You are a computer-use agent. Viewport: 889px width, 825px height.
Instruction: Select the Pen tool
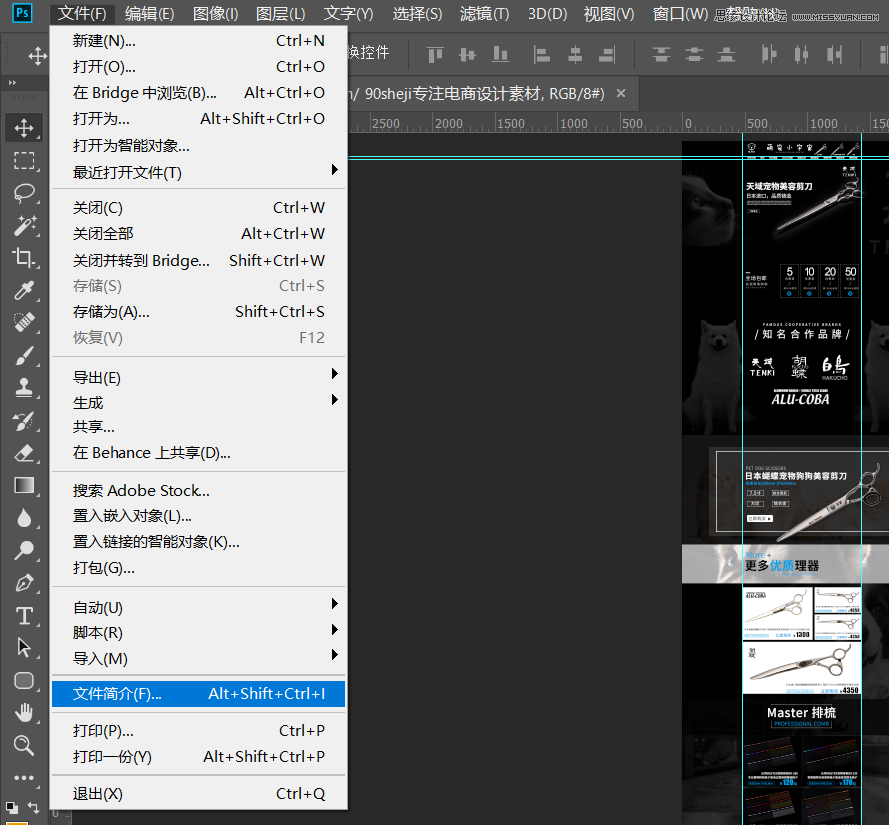[24, 582]
